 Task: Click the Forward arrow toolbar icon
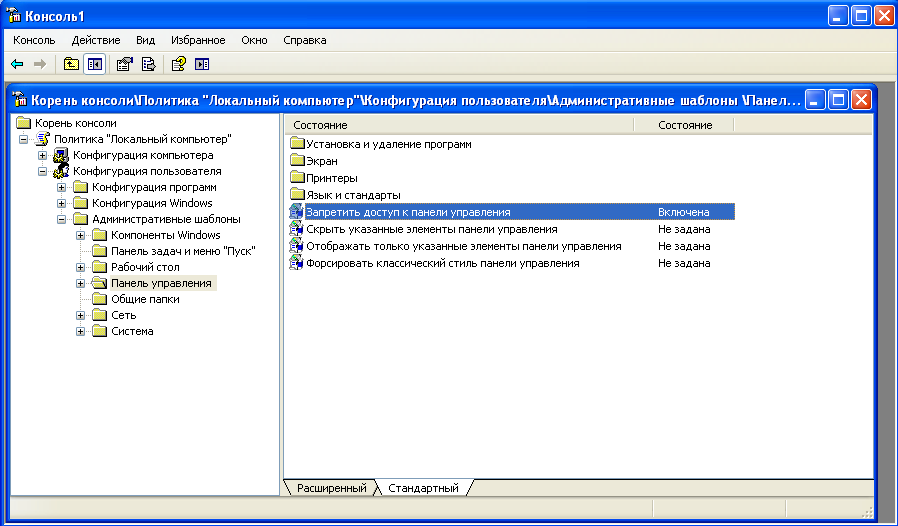pyautogui.click(x=40, y=64)
